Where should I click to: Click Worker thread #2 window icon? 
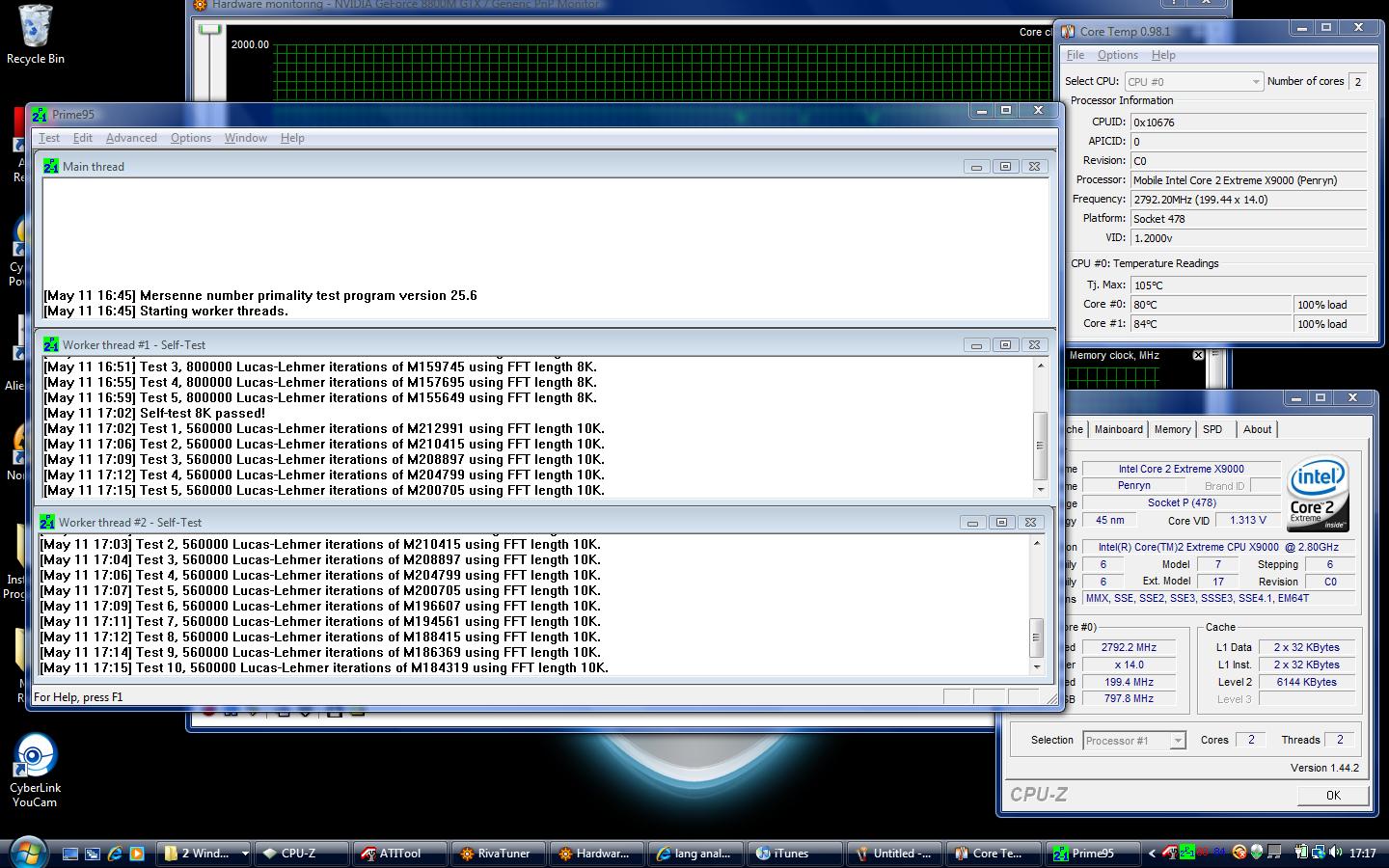tap(47, 522)
